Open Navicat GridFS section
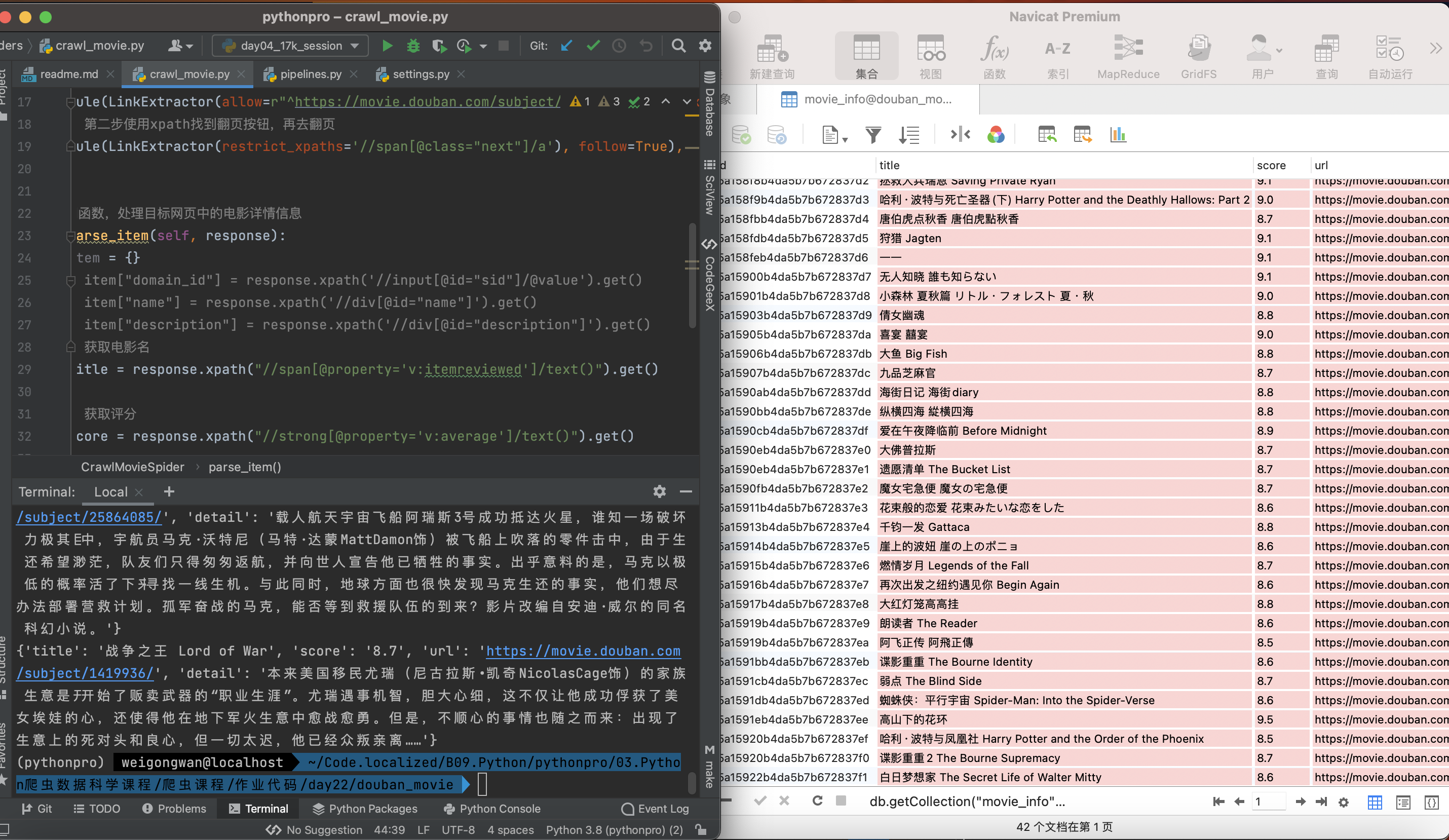The width and height of the screenshot is (1449, 840). (1199, 57)
